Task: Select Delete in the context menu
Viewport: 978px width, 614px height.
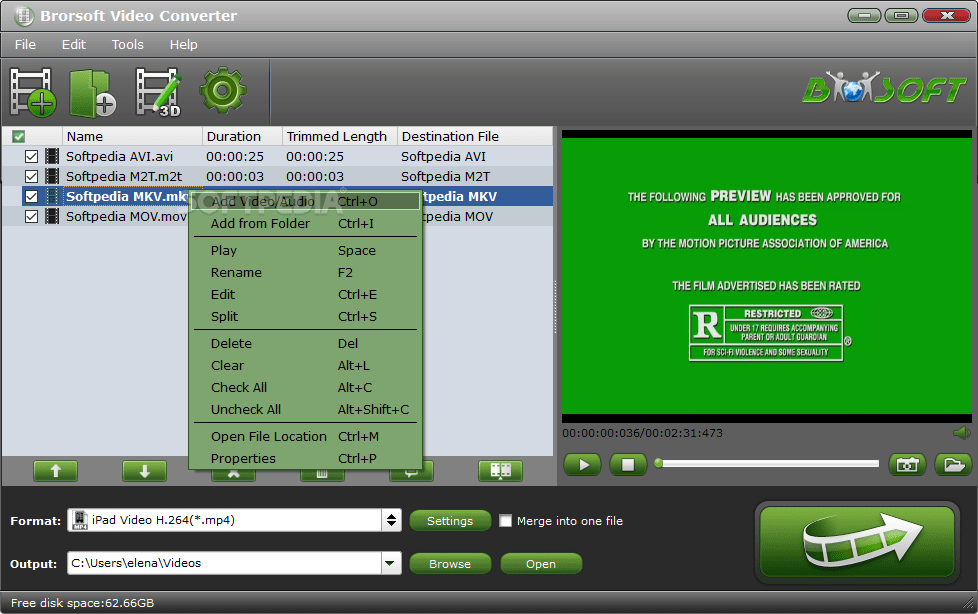Action: 305,343
